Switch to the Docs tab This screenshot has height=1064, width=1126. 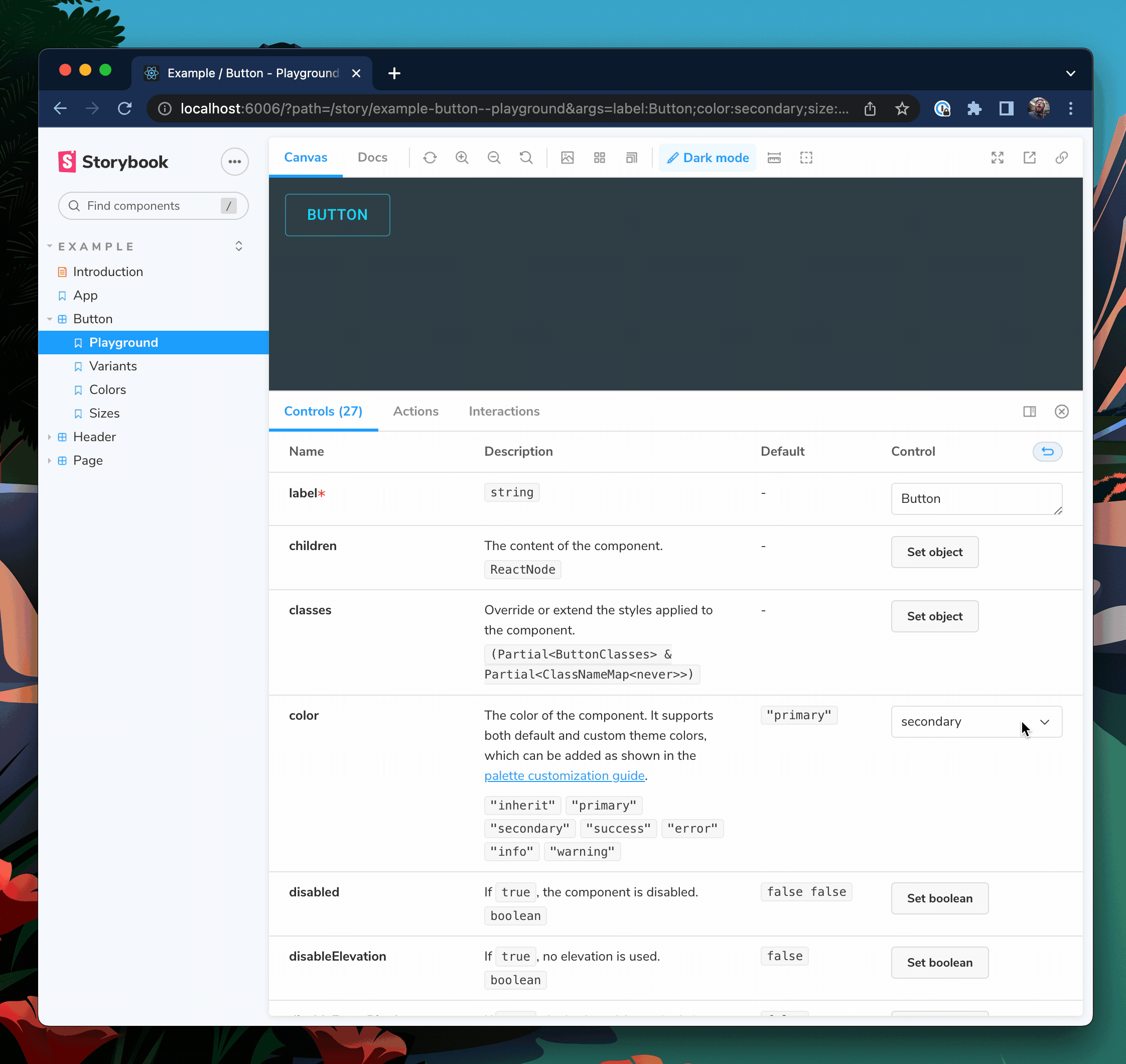click(372, 158)
